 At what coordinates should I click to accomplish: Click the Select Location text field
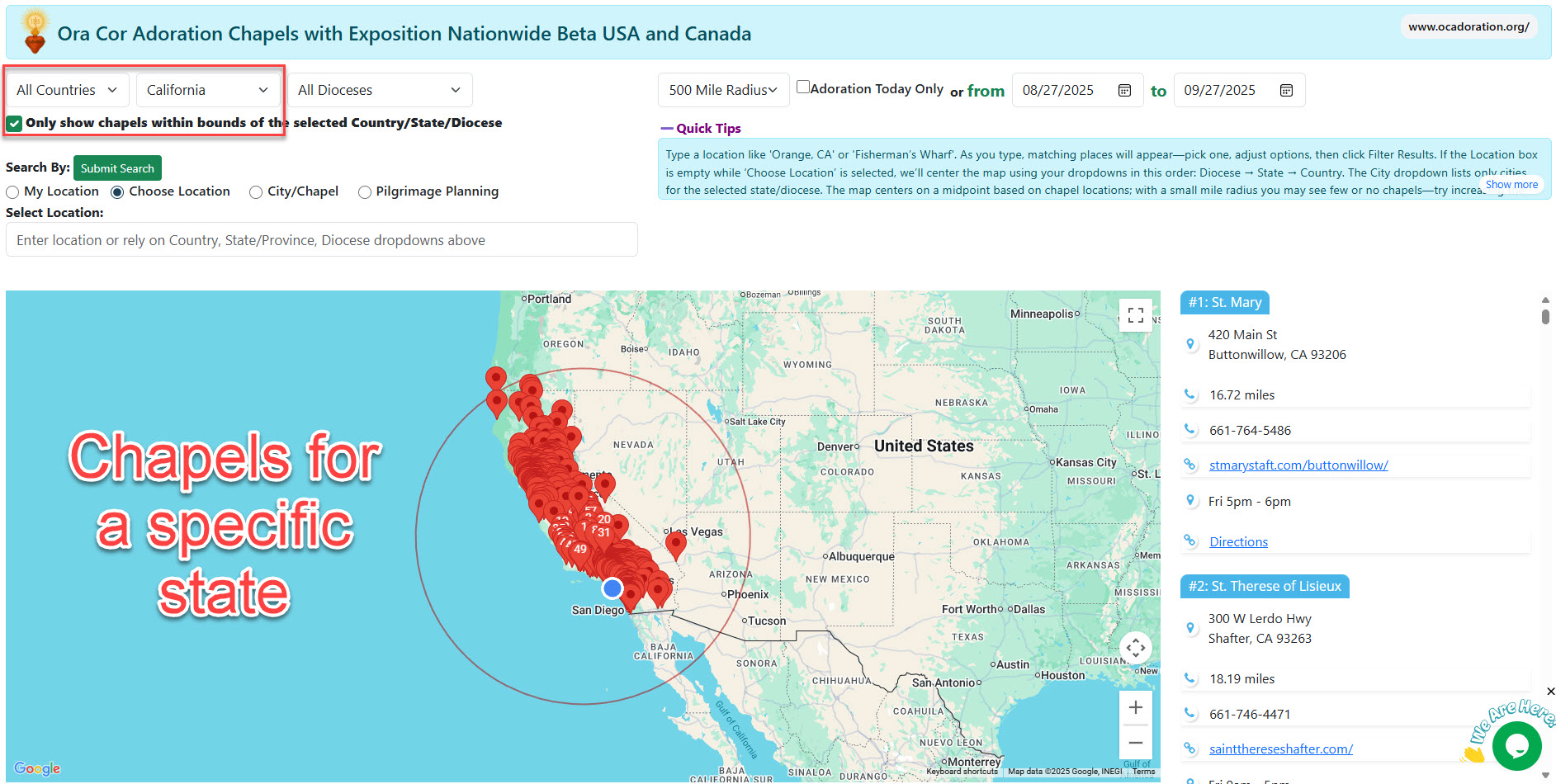[x=322, y=240]
